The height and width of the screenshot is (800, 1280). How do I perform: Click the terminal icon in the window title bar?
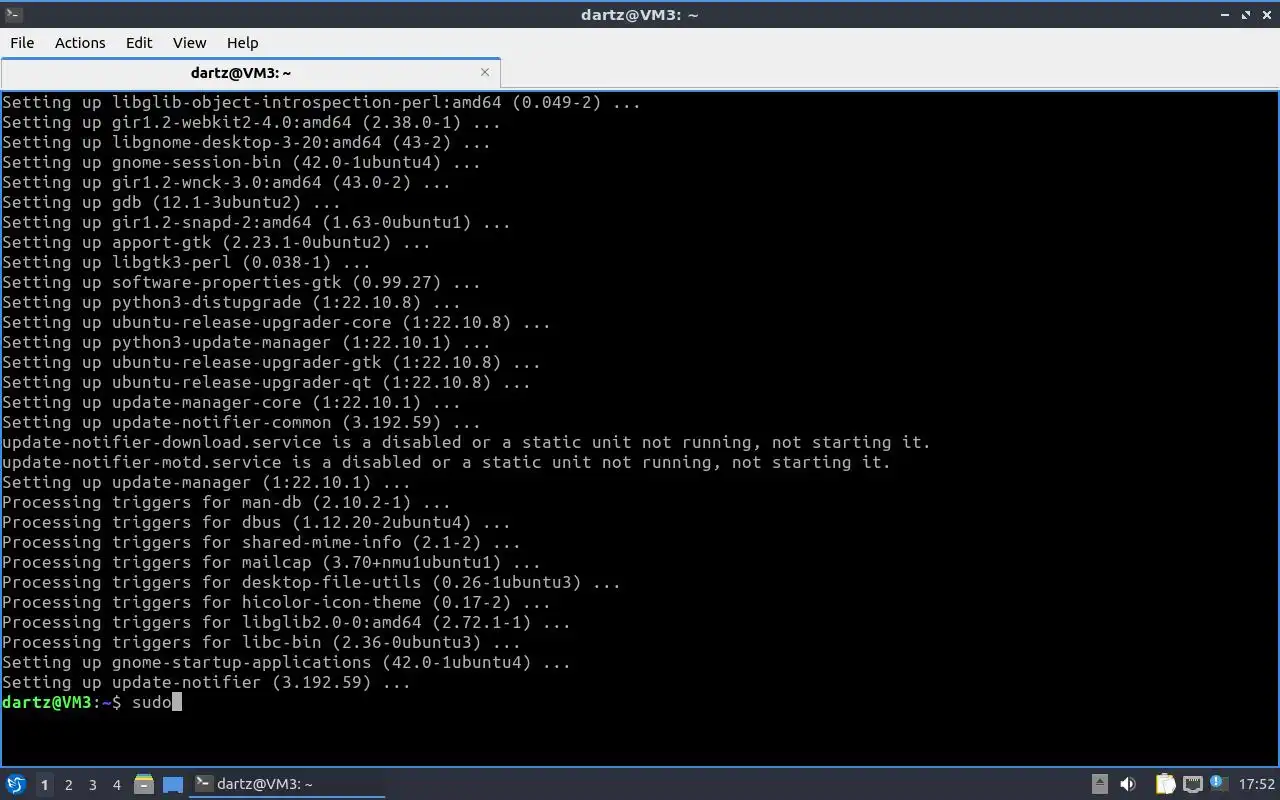pos(13,14)
